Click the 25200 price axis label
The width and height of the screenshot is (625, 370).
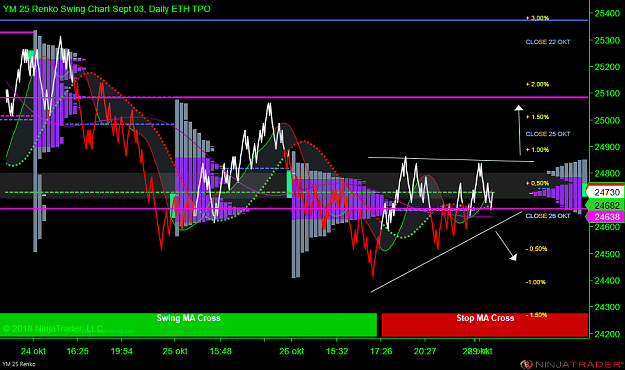(x=607, y=67)
